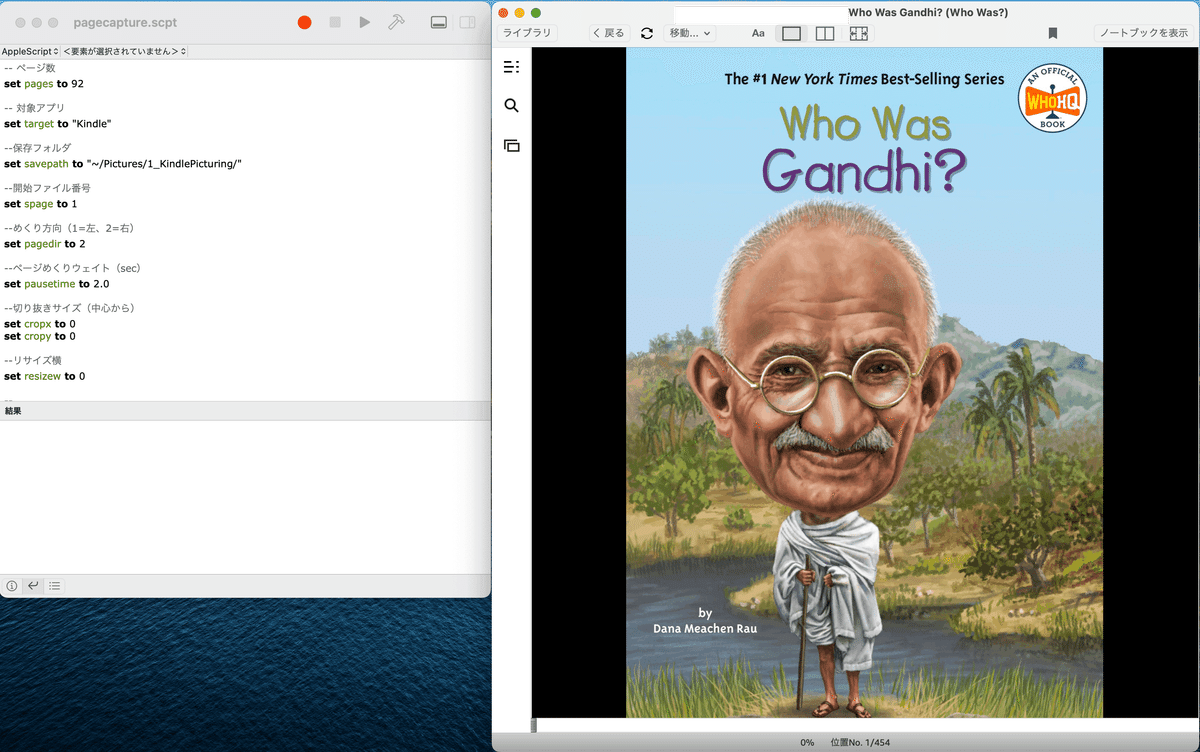Select the fit-width view icon in Kindle
This screenshot has height=752, width=1200.
(858, 33)
